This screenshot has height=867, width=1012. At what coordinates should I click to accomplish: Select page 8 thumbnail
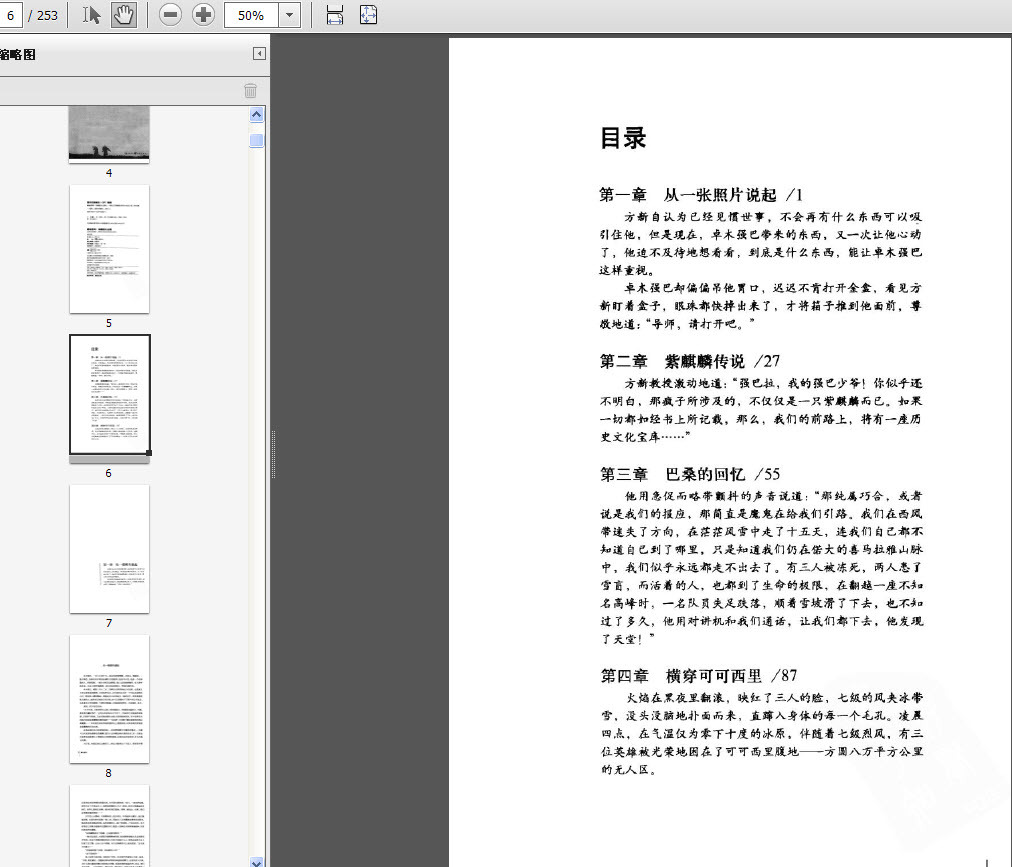[109, 699]
